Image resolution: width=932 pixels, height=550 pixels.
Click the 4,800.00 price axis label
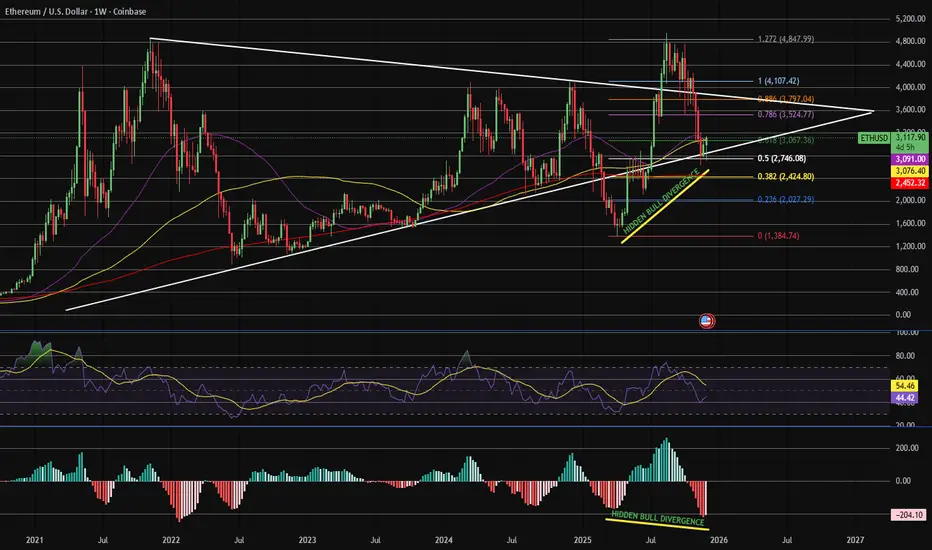910,42
